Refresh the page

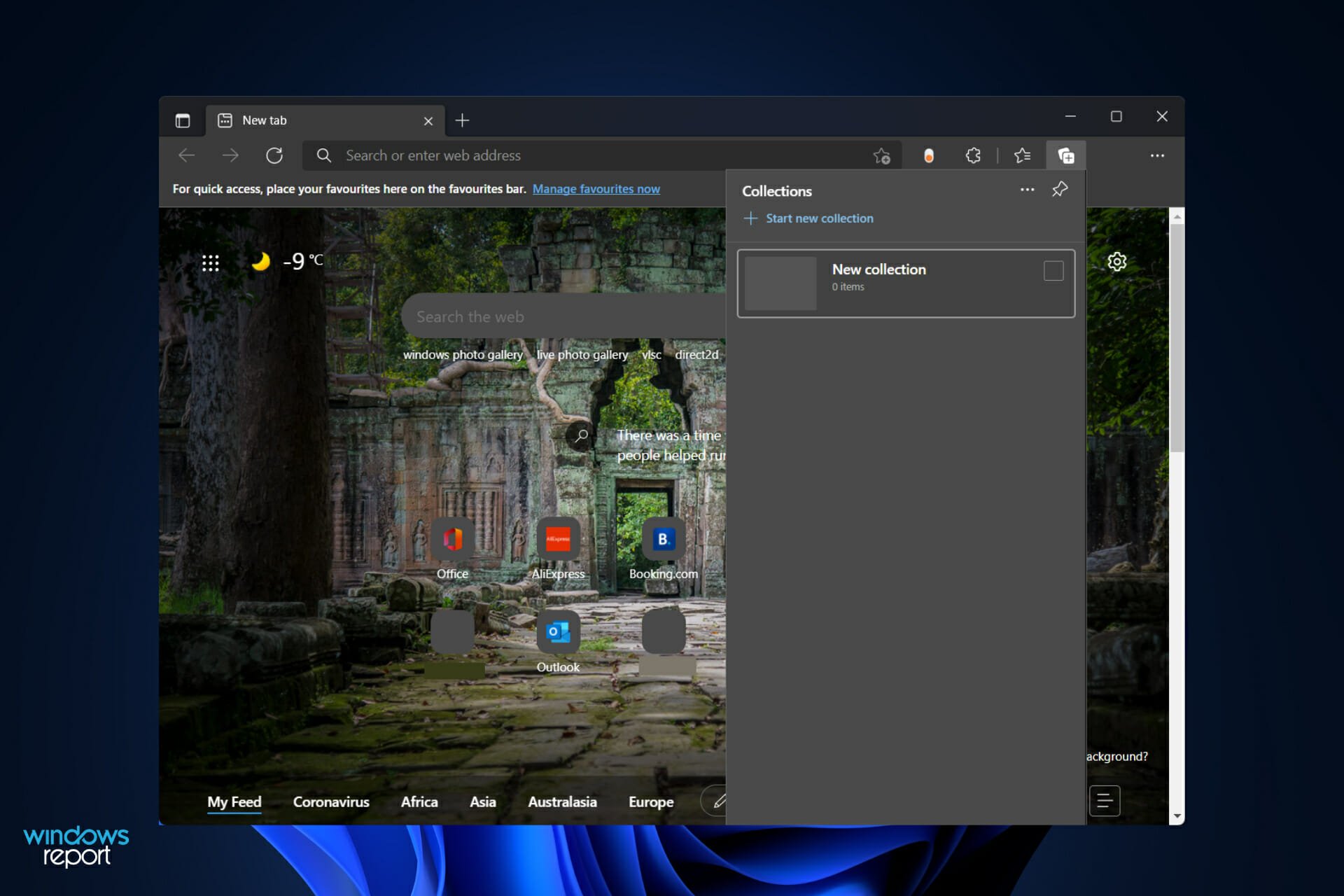pyautogui.click(x=274, y=155)
